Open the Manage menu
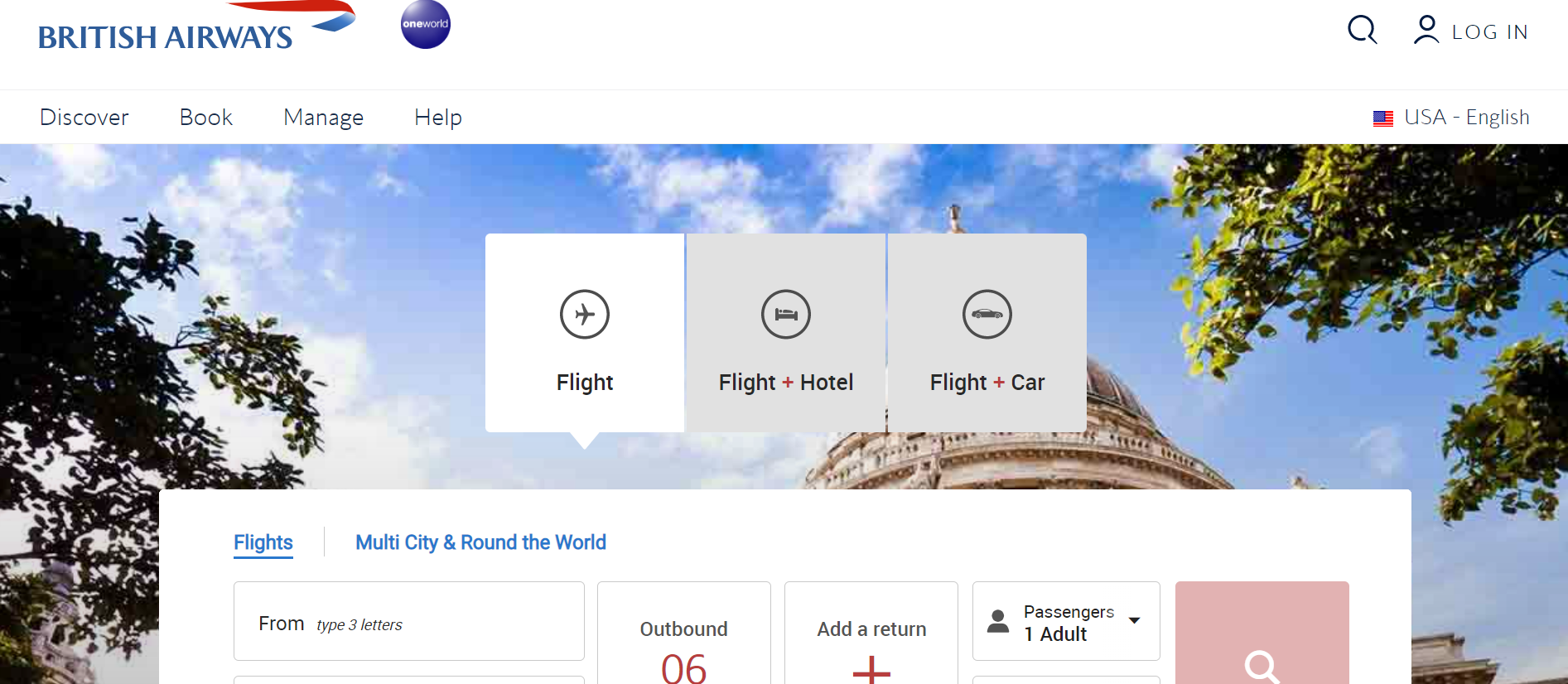This screenshot has width=1568, height=684. (x=323, y=118)
